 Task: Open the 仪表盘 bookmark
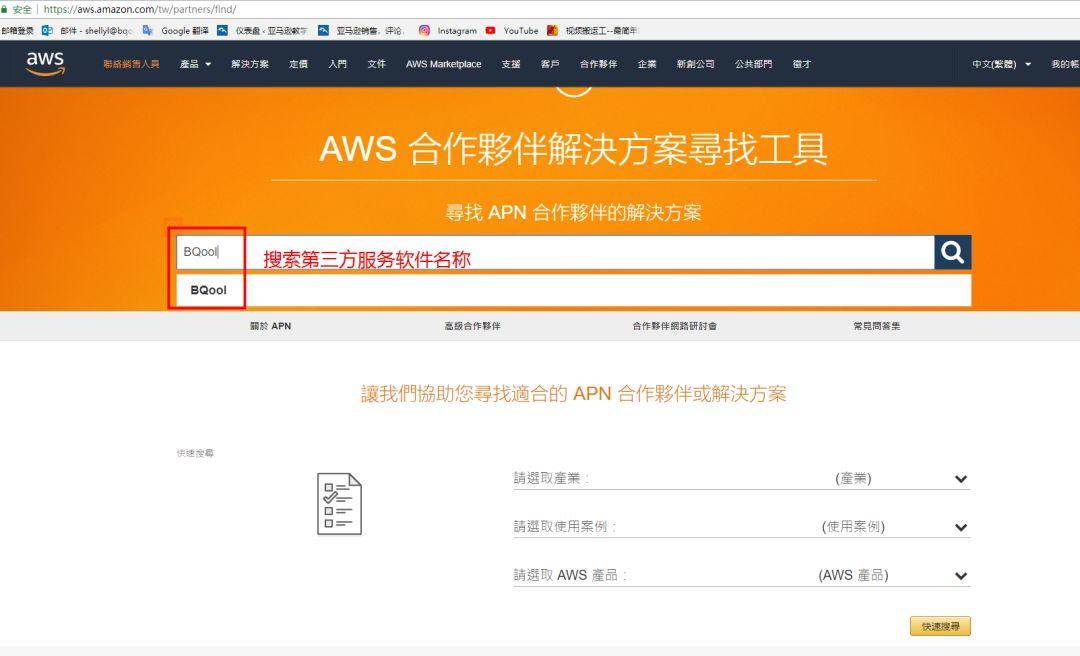point(262,30)
